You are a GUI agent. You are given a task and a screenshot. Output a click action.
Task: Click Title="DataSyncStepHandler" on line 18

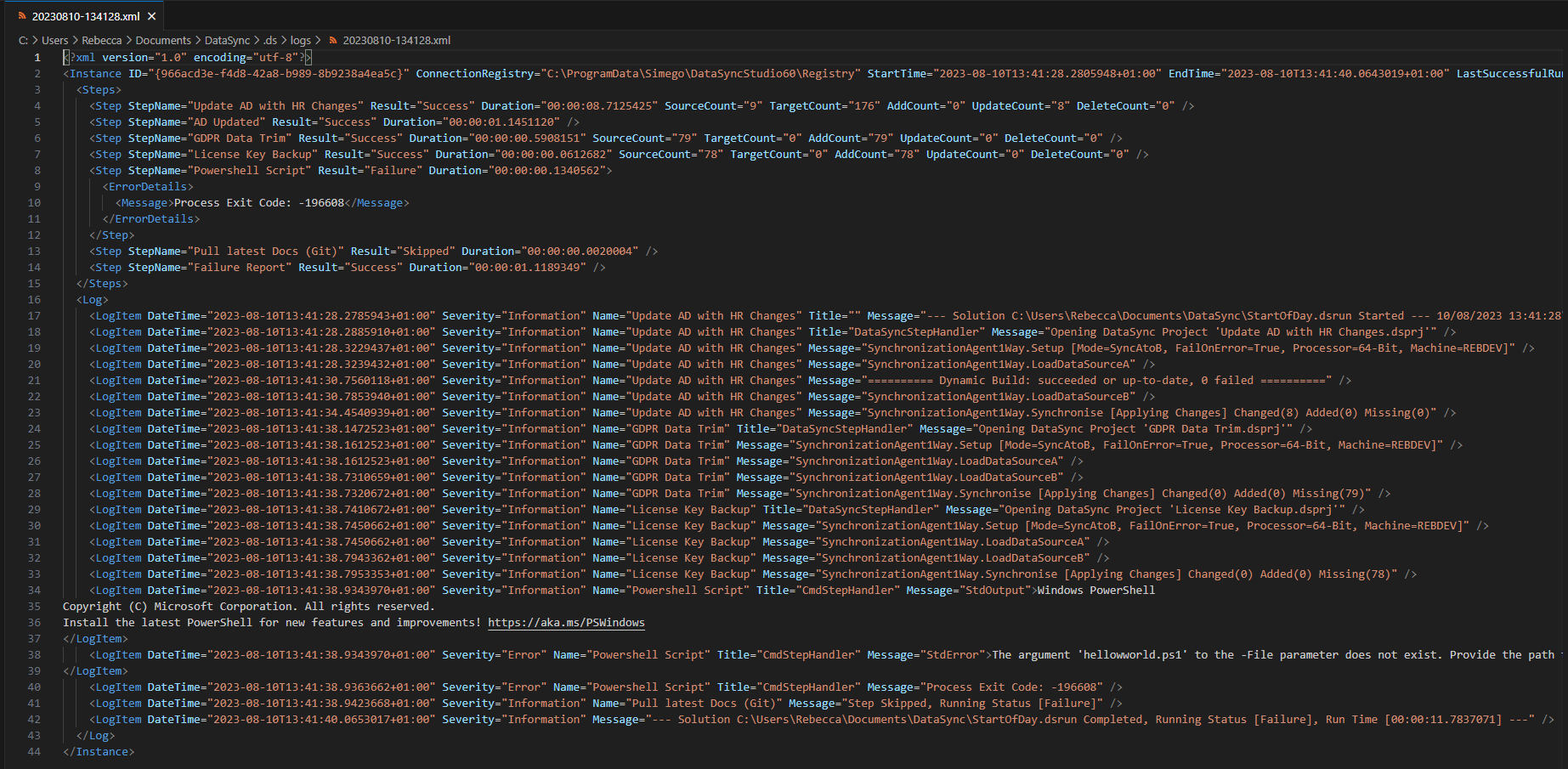click(897, 332)
